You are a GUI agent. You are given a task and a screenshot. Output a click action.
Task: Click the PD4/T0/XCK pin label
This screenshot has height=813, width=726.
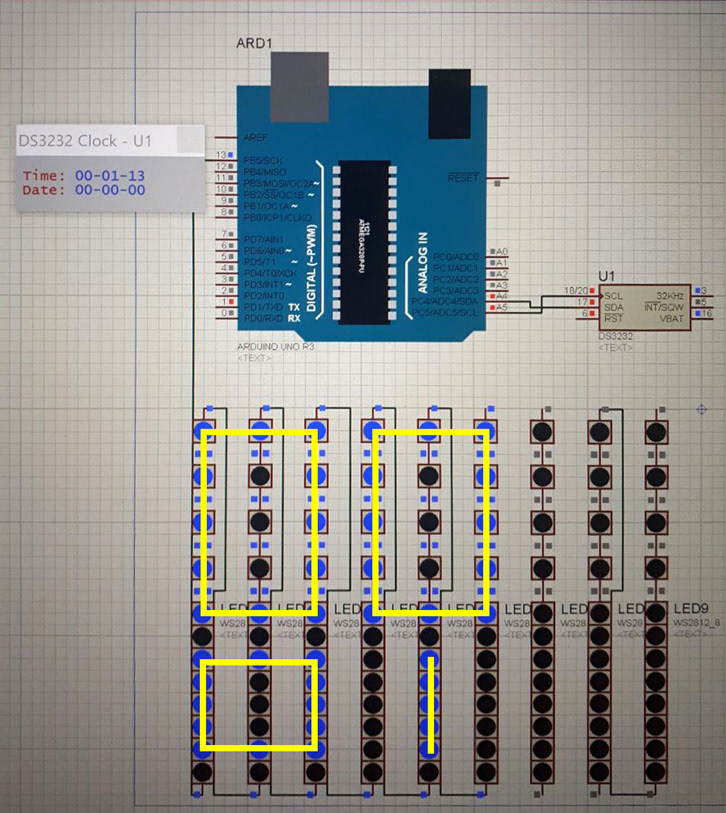(x=270, y=273)
